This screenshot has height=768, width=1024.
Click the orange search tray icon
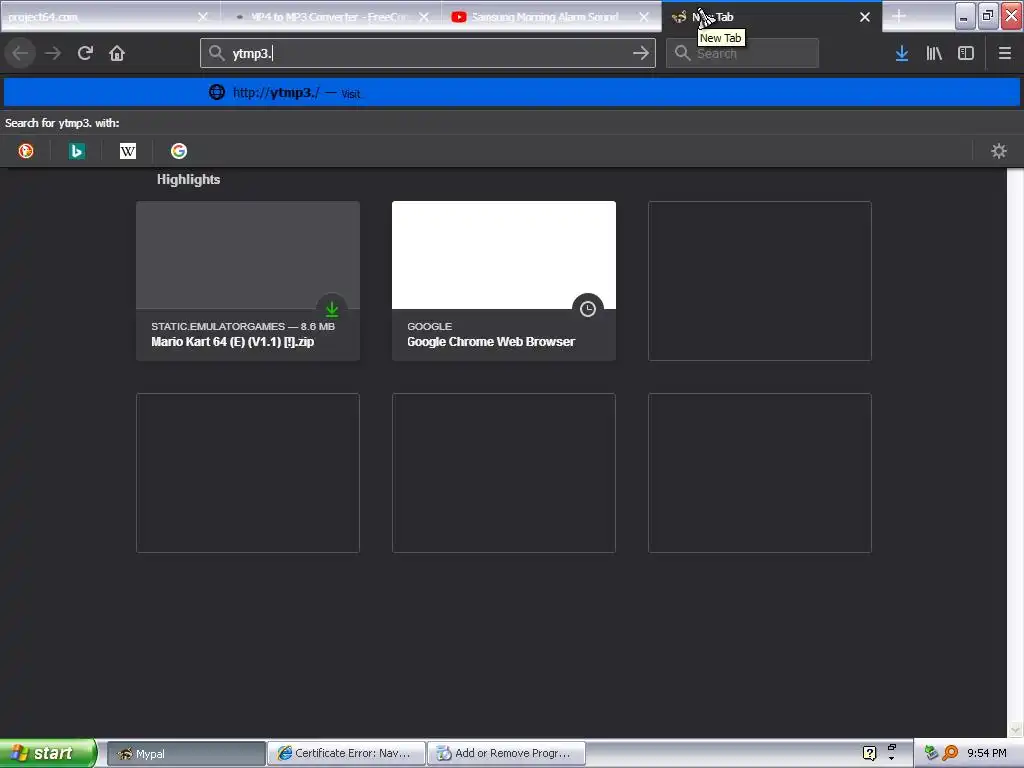point(950,753)
